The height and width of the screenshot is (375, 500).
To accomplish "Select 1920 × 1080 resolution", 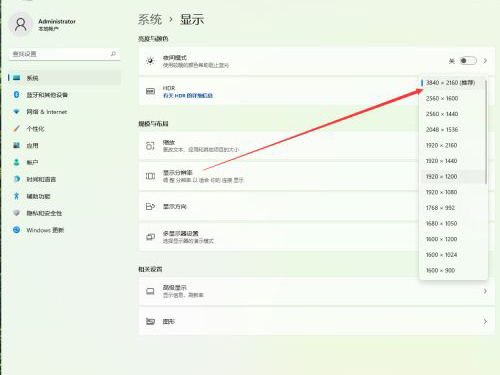I will click(452, 192).
